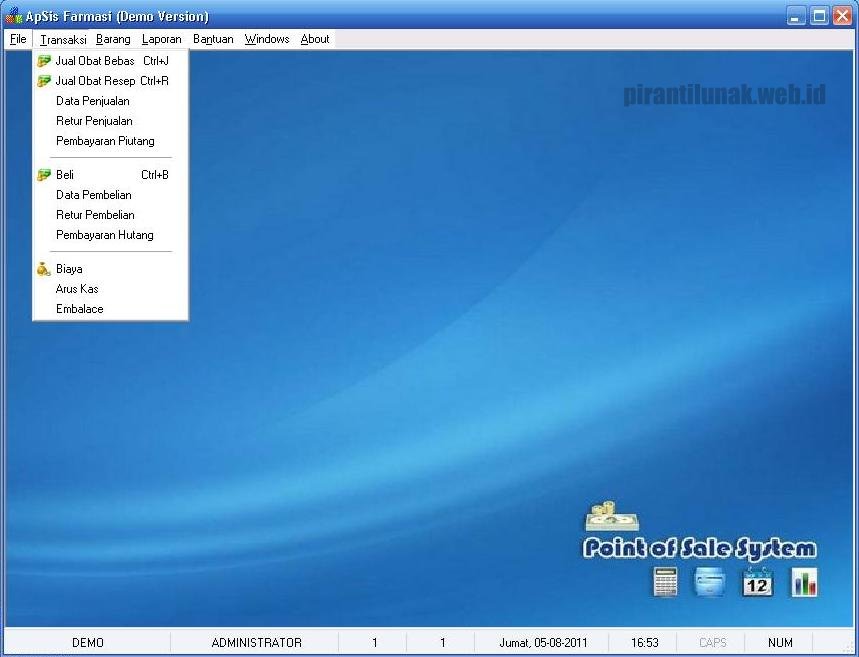Open the bar chart report icon

coord(804,581)
